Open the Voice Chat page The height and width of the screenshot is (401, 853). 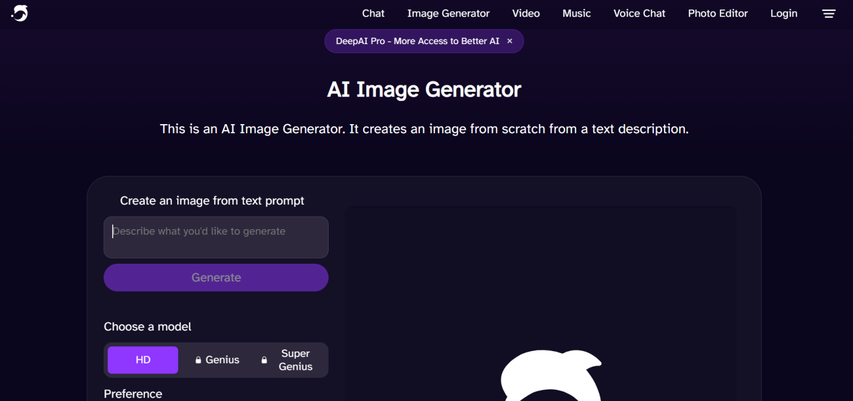[x=639, y=14]
